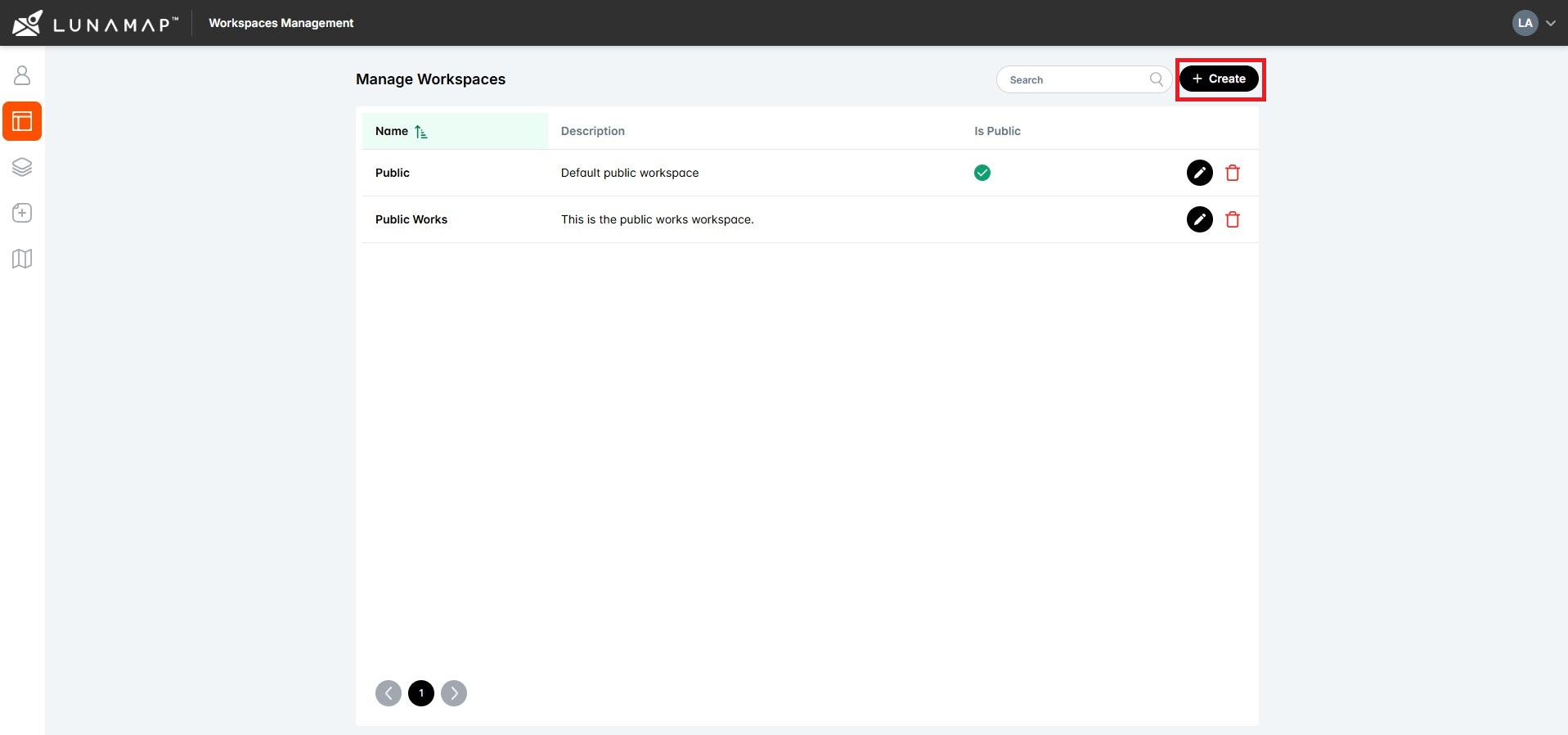Open the map icon in sidebar

22,259
